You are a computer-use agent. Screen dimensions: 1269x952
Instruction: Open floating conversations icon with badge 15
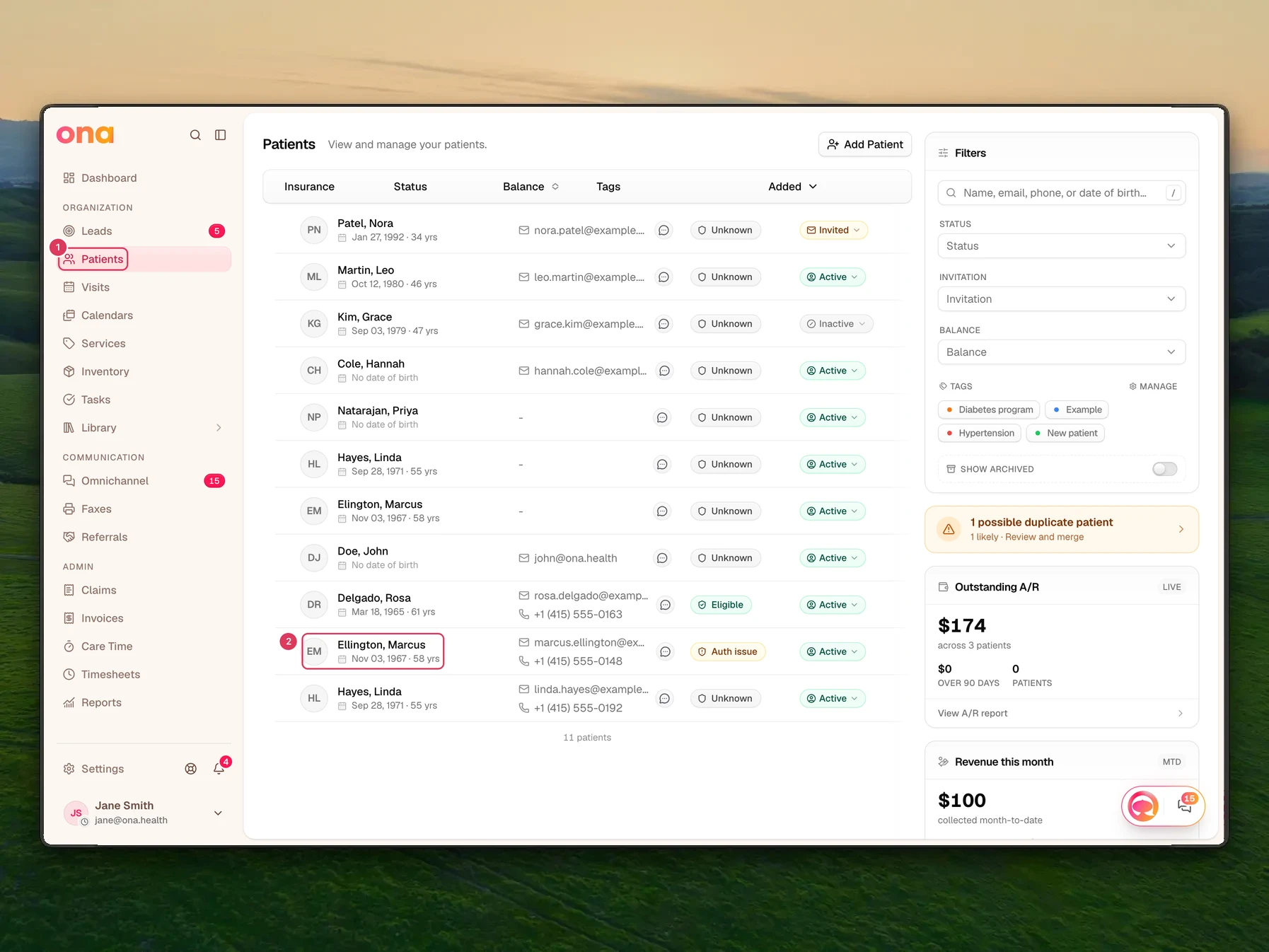(x=1186, y=805)
